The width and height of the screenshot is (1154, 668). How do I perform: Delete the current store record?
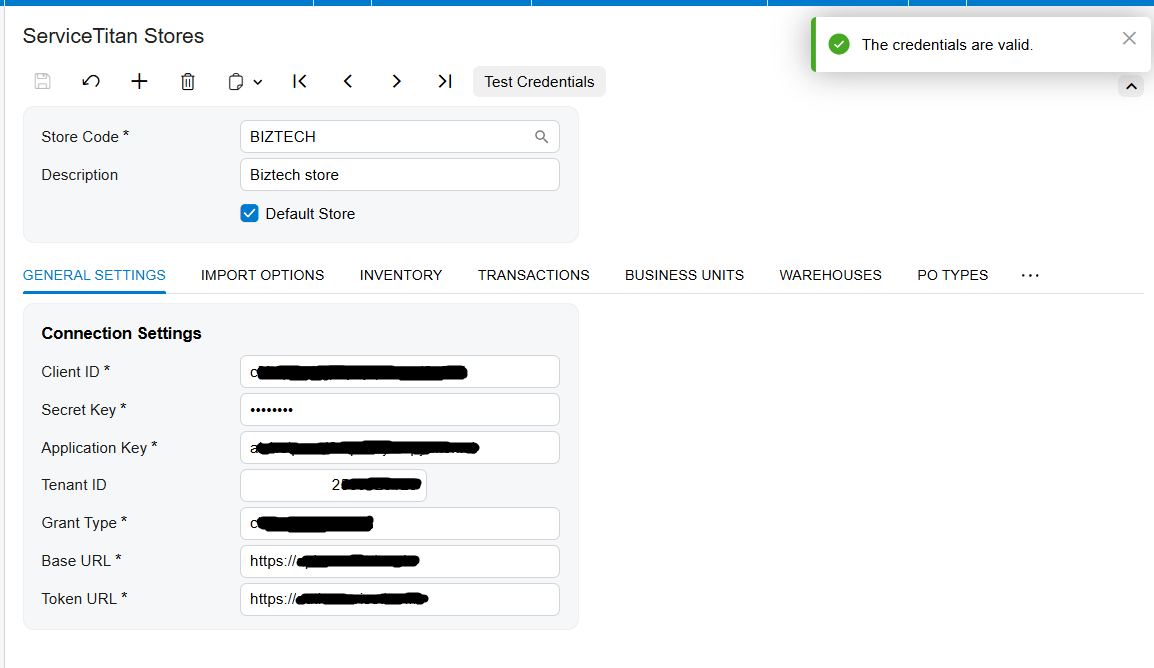pos(188,82)
